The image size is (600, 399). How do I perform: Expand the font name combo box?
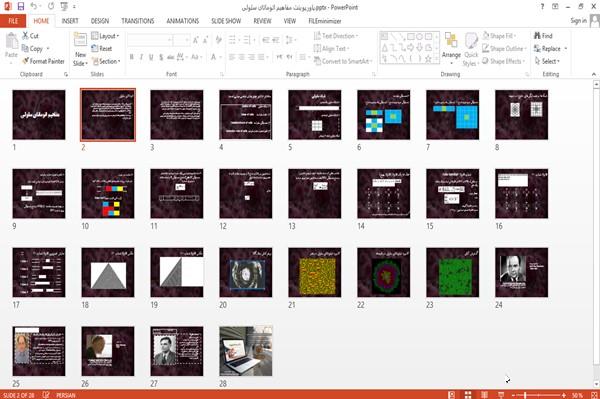click(169, 40)
